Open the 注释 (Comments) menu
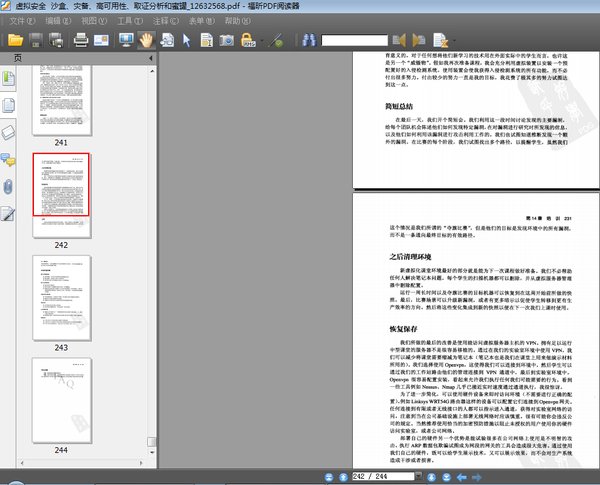Image resolution: width=600 pixels, height=485 pixels. point(165,21)
